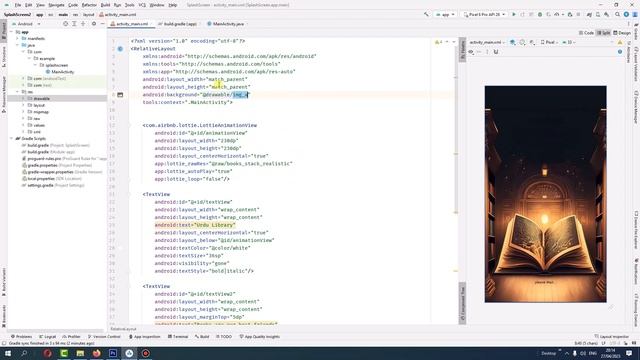Hide the Project panel with the minus icon

tap(102, 24)
